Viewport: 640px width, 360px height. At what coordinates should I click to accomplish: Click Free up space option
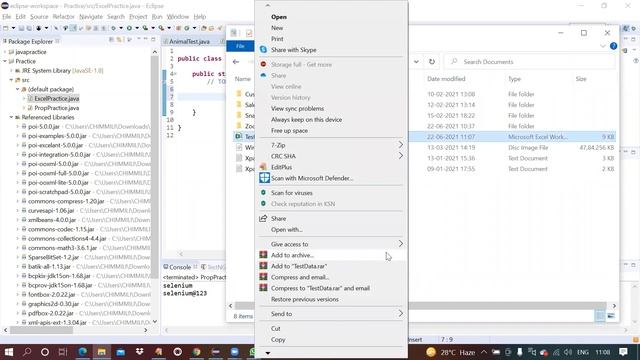point(289,131)
